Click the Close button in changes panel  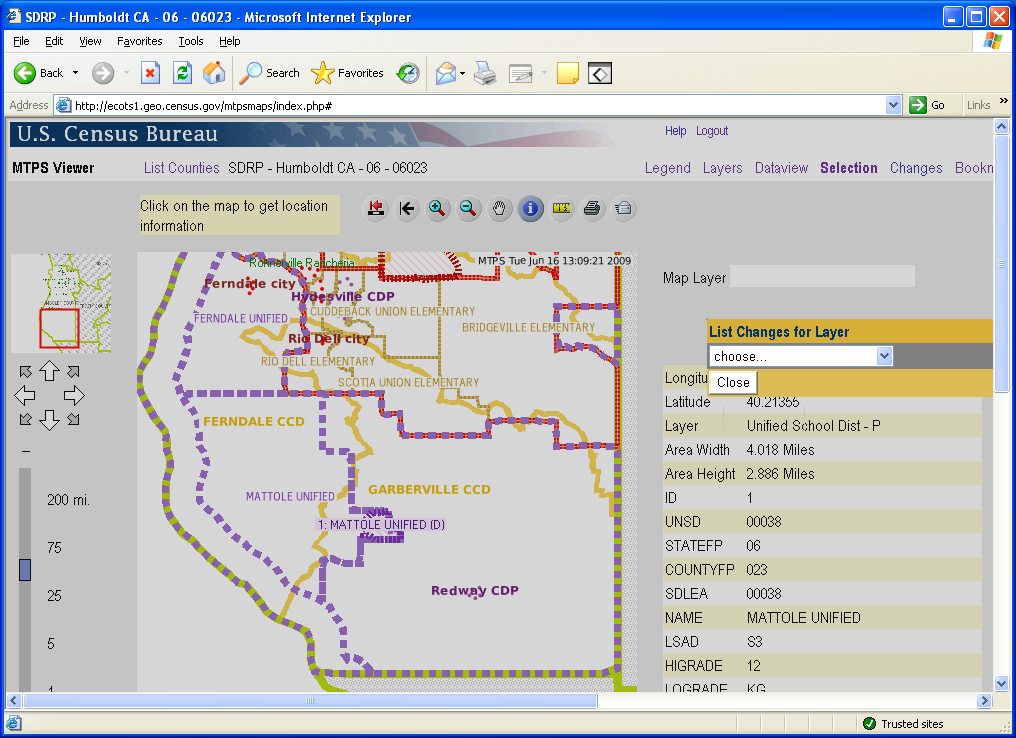pos(733,382)
